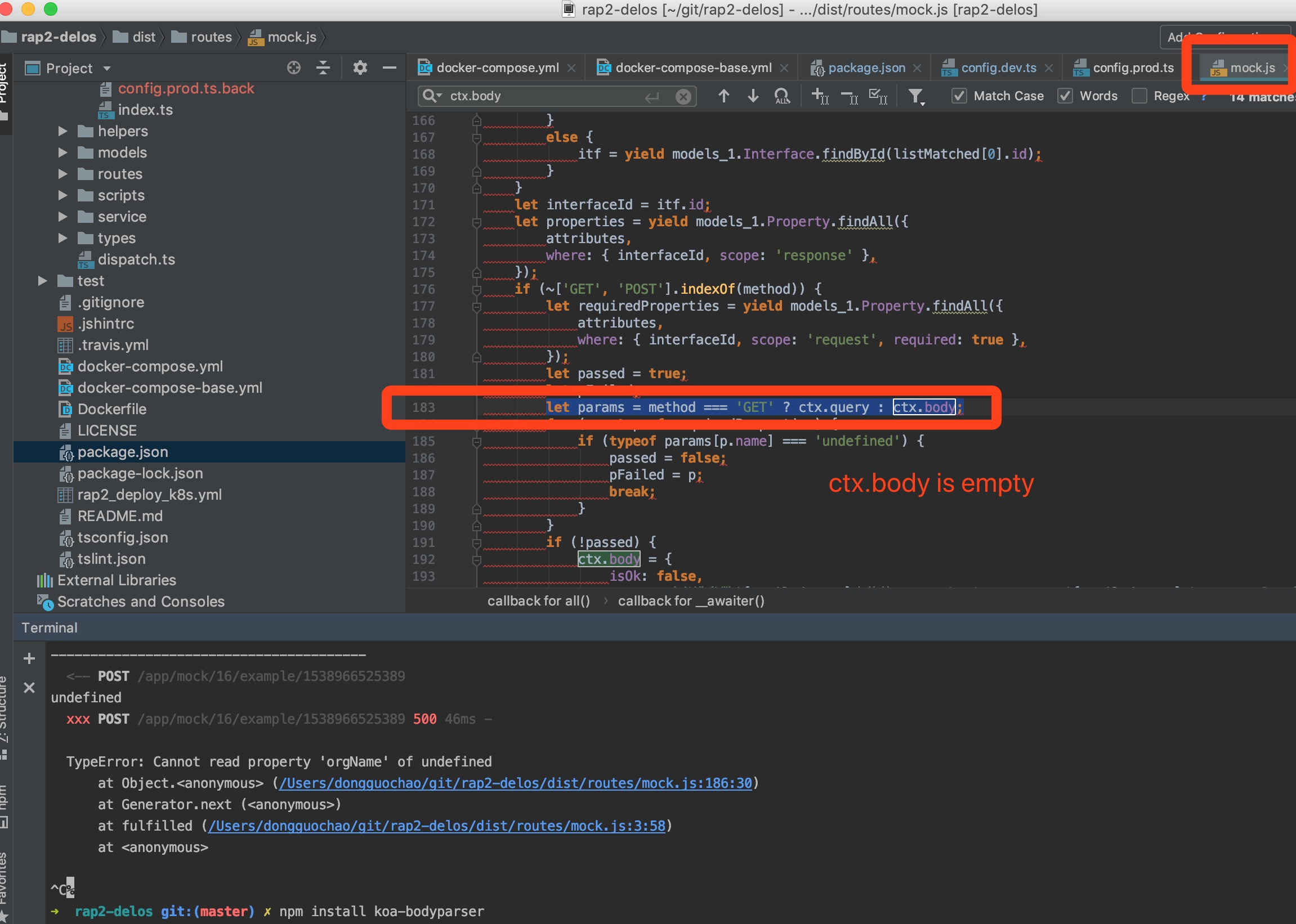Screen dimensions: 1296x924
Task: Click the locate/scroll-from-source target icon
Action: point(294,68)
